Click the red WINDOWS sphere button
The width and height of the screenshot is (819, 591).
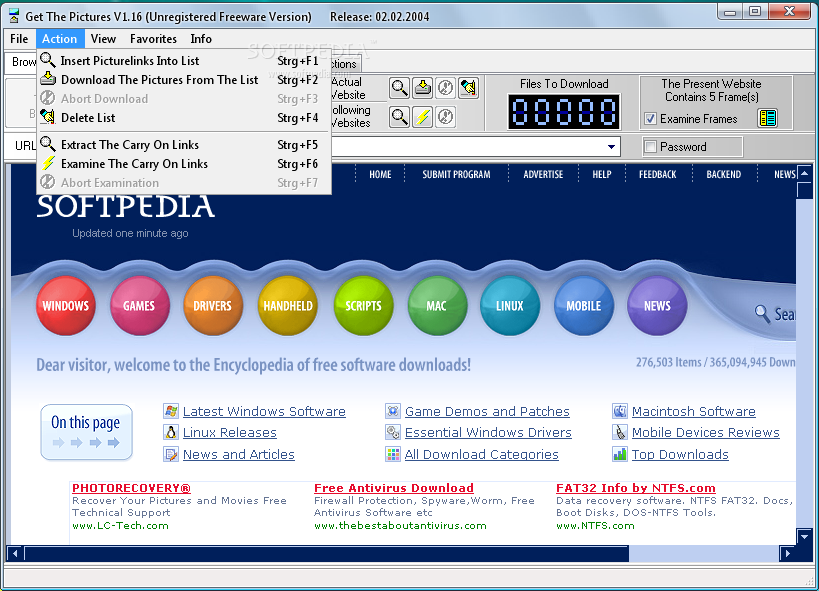66,306
